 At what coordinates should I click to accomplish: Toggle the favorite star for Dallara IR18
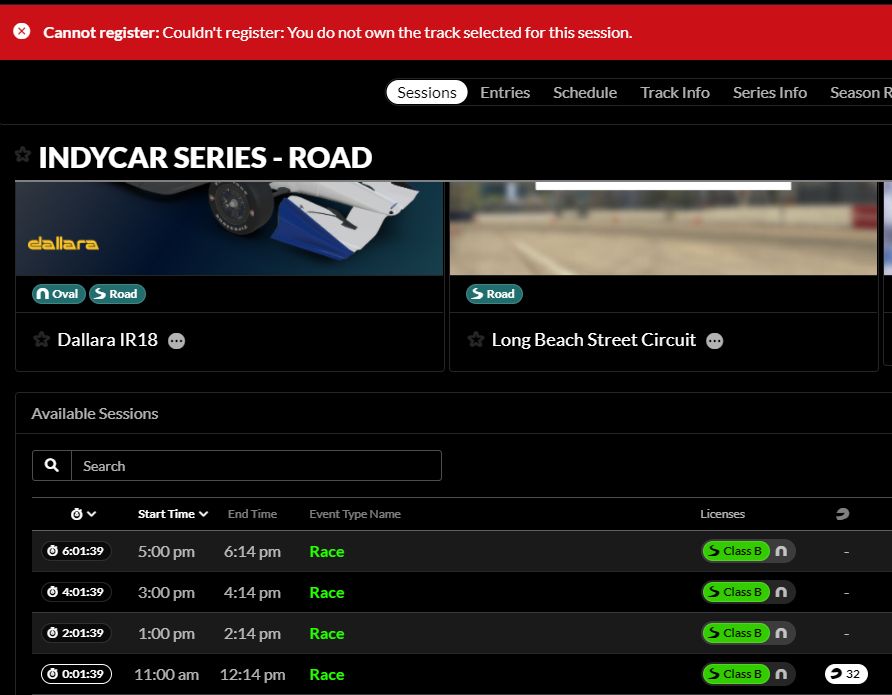(x=41, y=339)
